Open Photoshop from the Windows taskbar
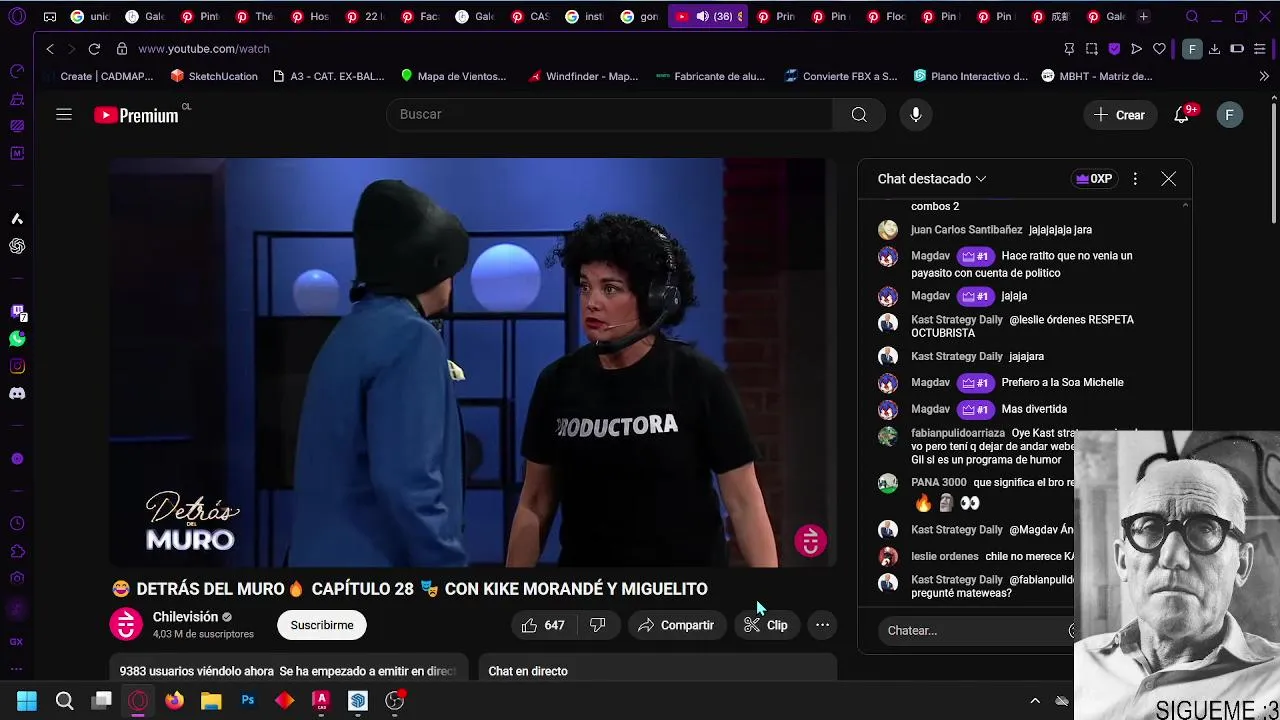 pos(248,701)
